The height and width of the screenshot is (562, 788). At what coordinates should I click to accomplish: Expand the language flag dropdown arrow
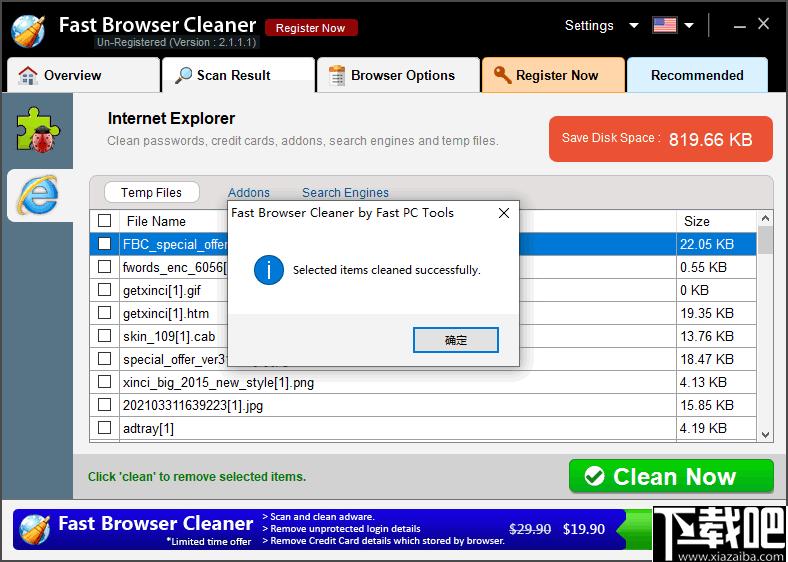(689, 26)
